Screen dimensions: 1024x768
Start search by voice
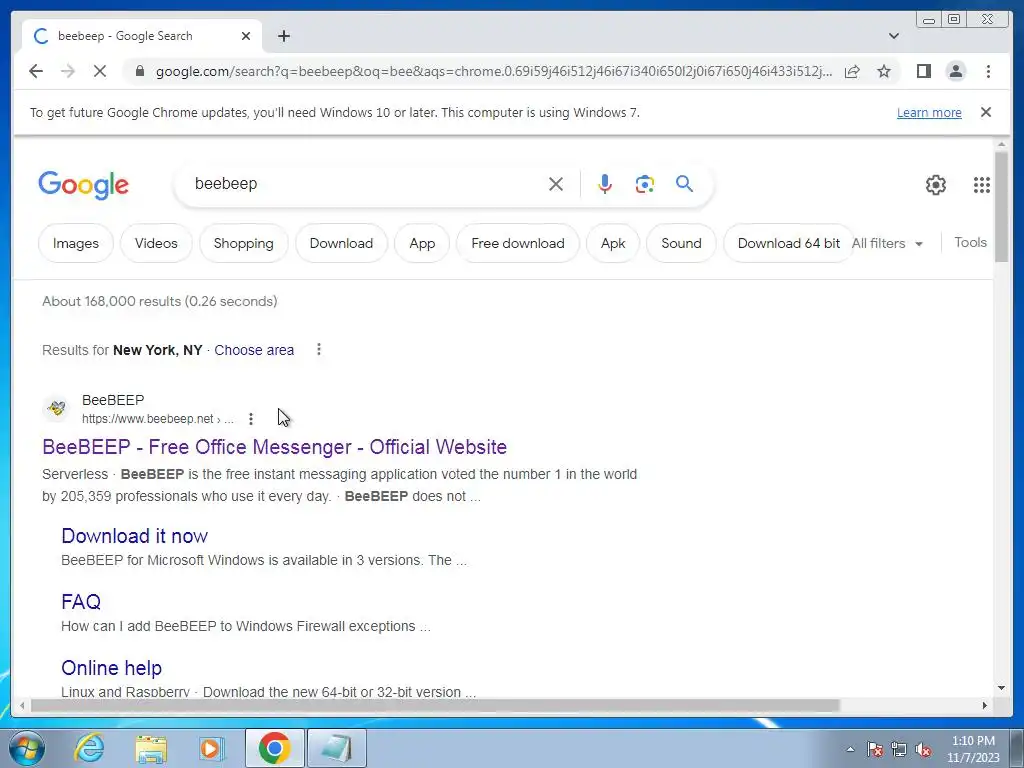tap(605, 184)
